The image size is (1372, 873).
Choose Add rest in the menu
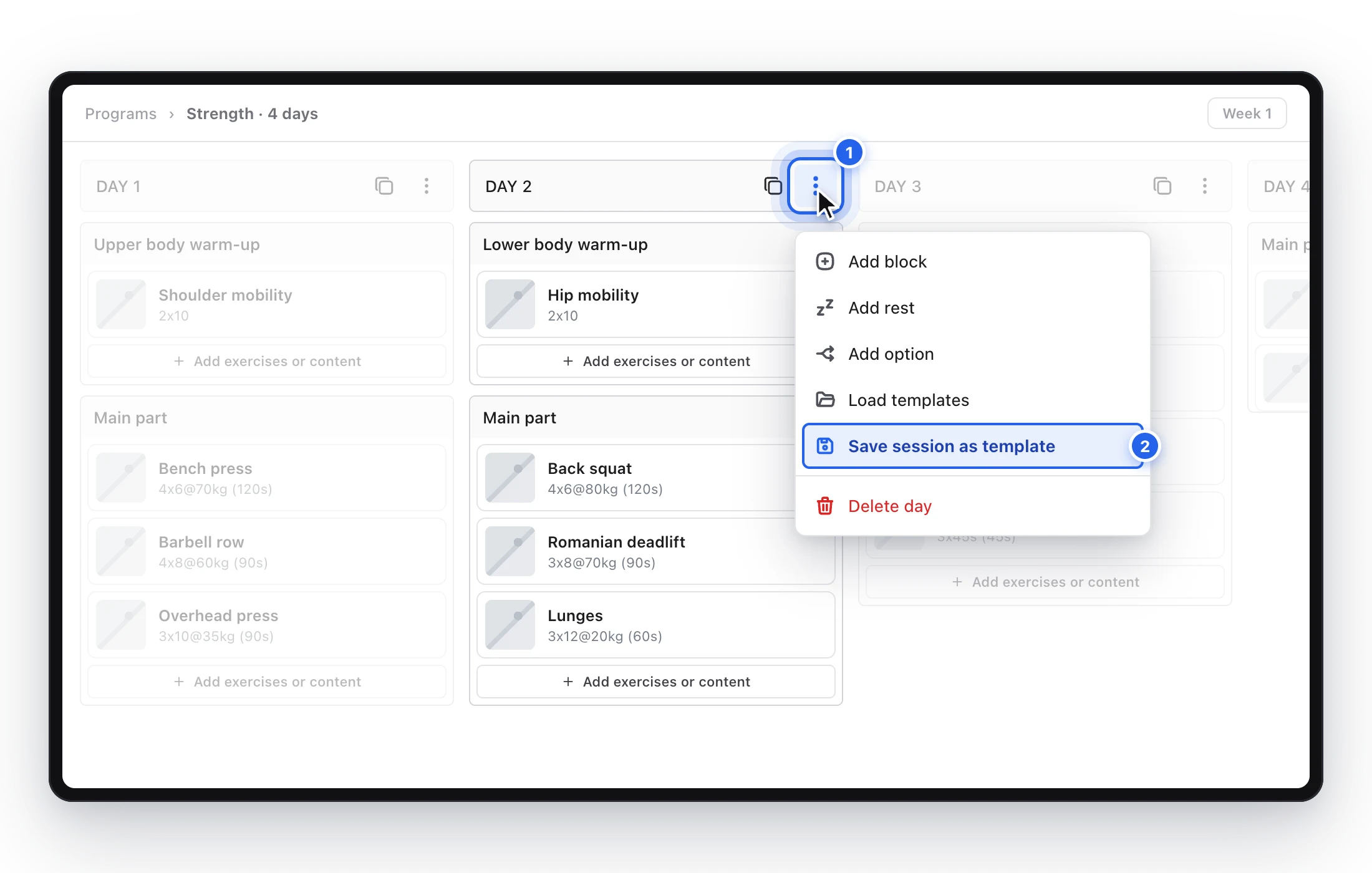tap(973, 308)
